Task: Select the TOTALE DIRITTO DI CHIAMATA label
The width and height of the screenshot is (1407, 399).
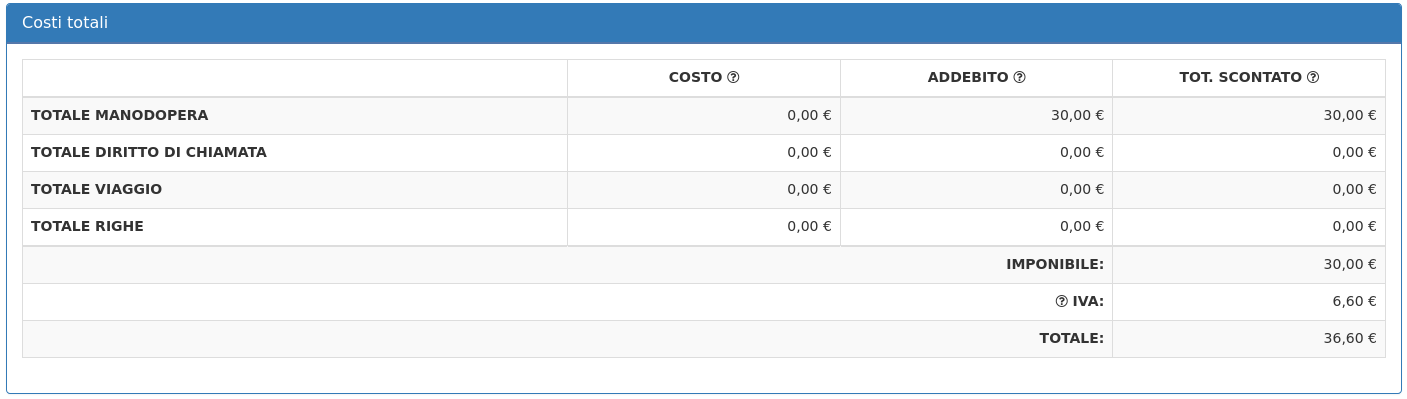Action: [149, 153]
